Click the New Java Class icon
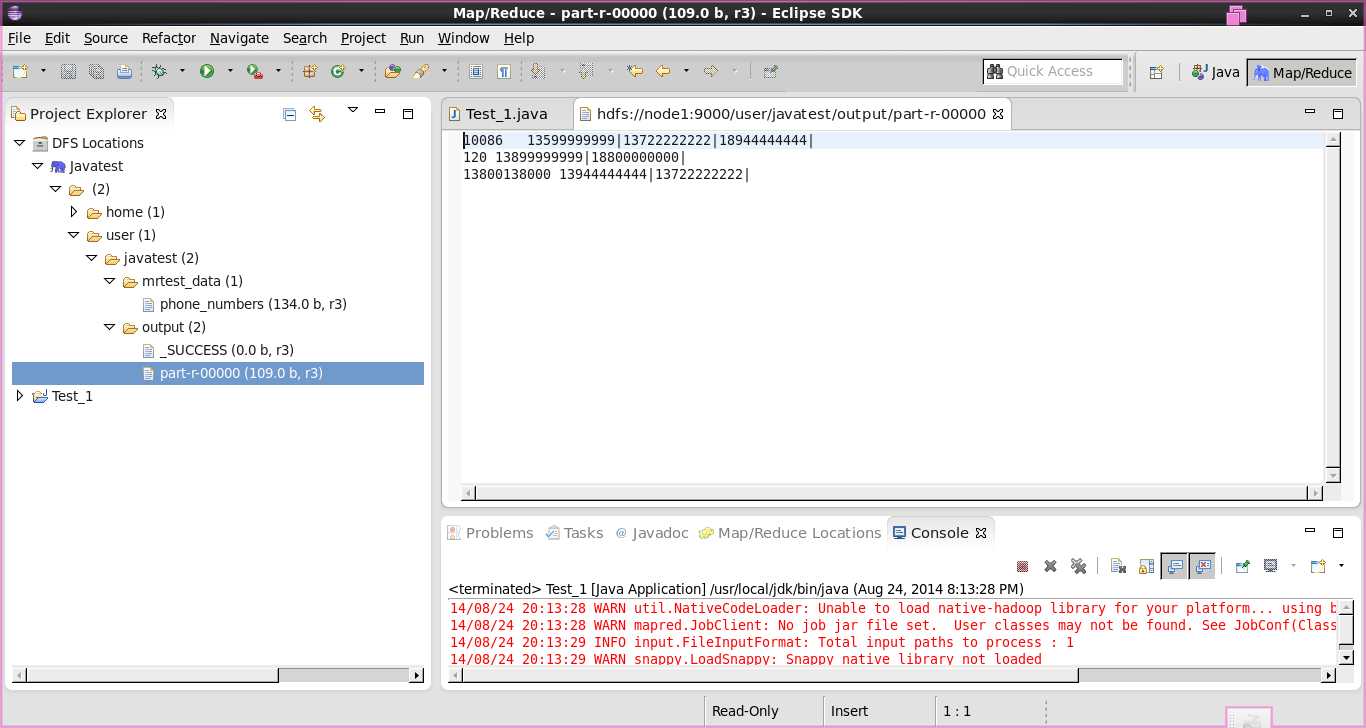 338,71
